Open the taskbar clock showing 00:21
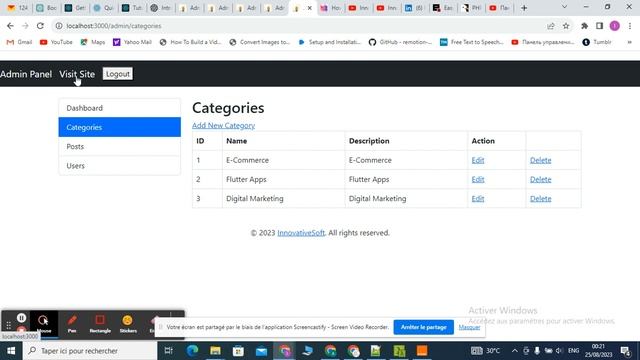Viewport: 640px width, 360px height. pyautogui.click(x=598, y=351)
